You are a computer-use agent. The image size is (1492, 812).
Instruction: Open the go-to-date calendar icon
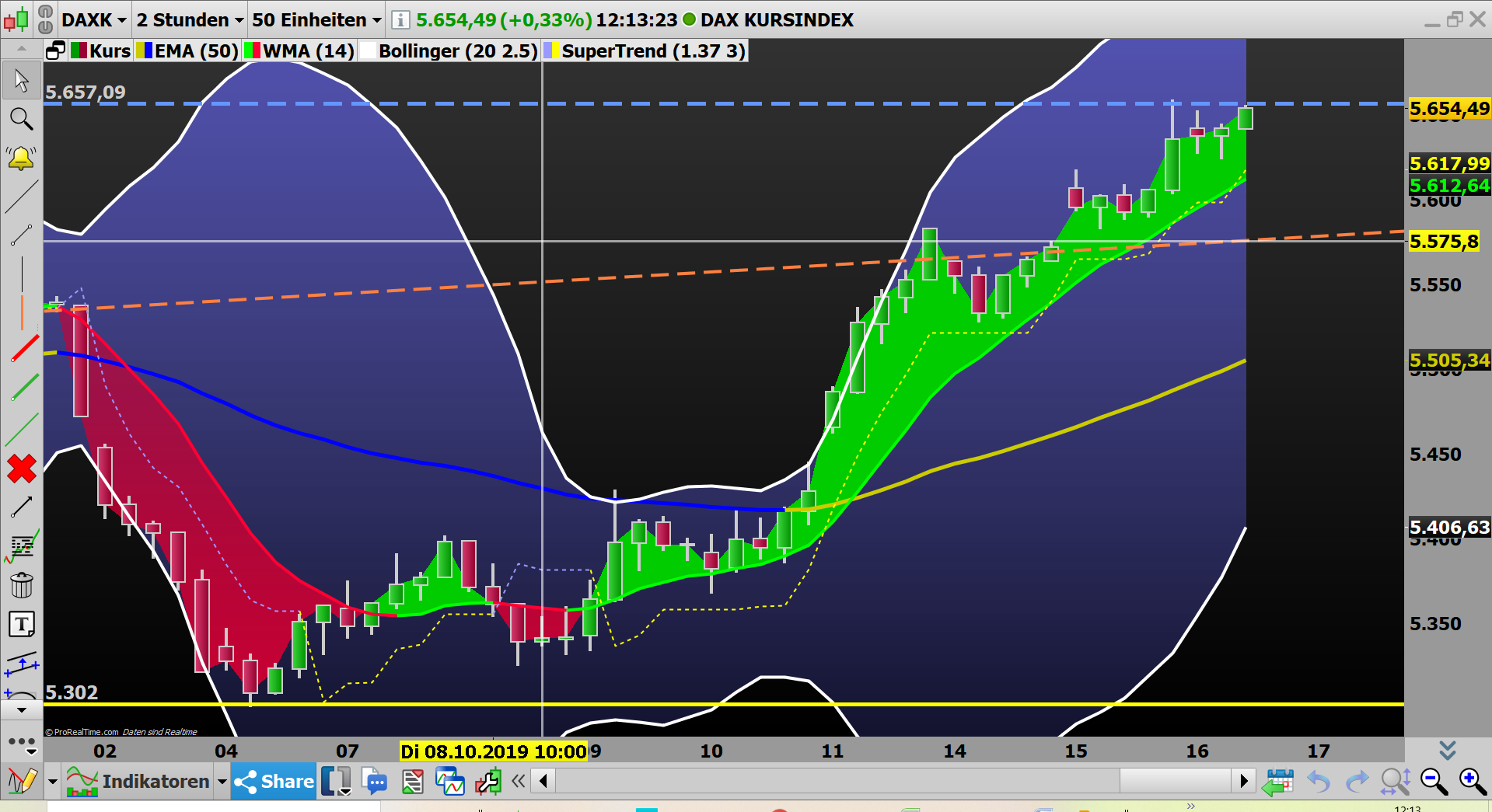[x=1279, y=781]
